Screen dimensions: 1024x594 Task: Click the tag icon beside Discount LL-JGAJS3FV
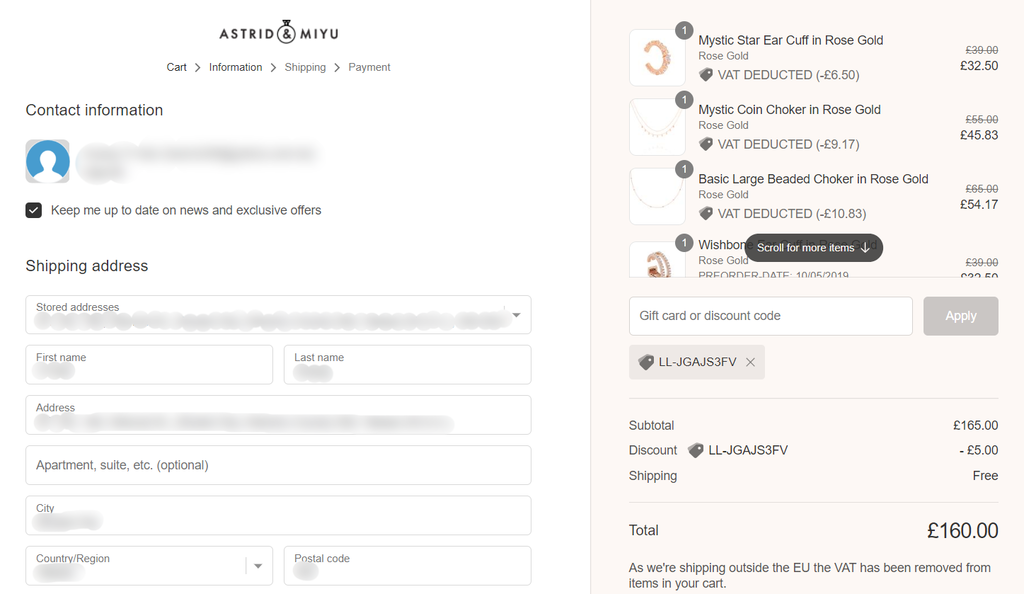coord(696,450)
